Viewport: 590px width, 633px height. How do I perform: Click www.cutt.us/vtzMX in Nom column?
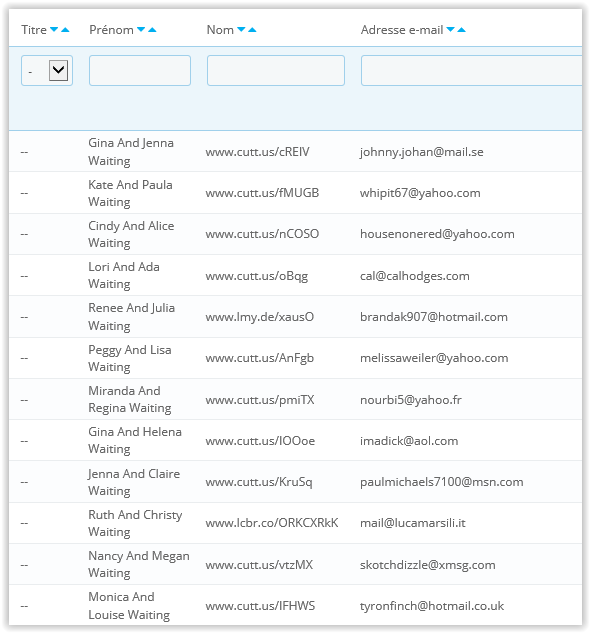[259, 565]
